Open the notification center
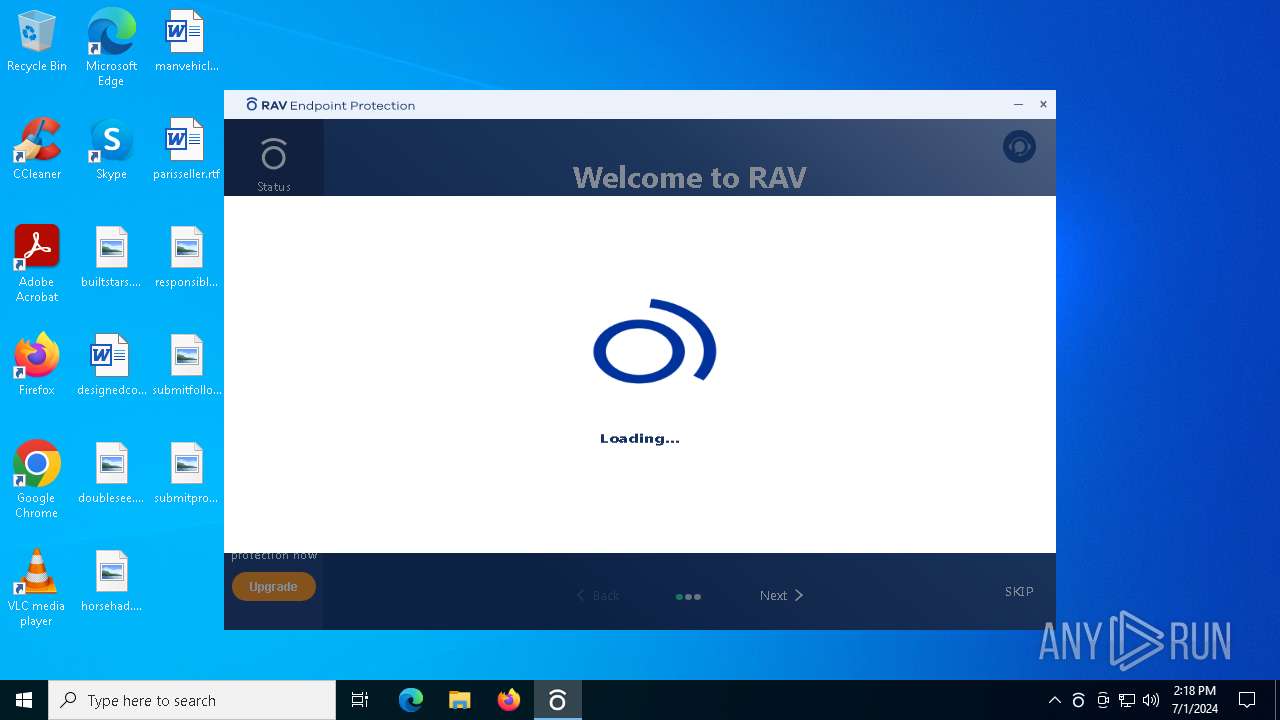Screen dimensions: 1280x720 click(x=1247, y=700)
